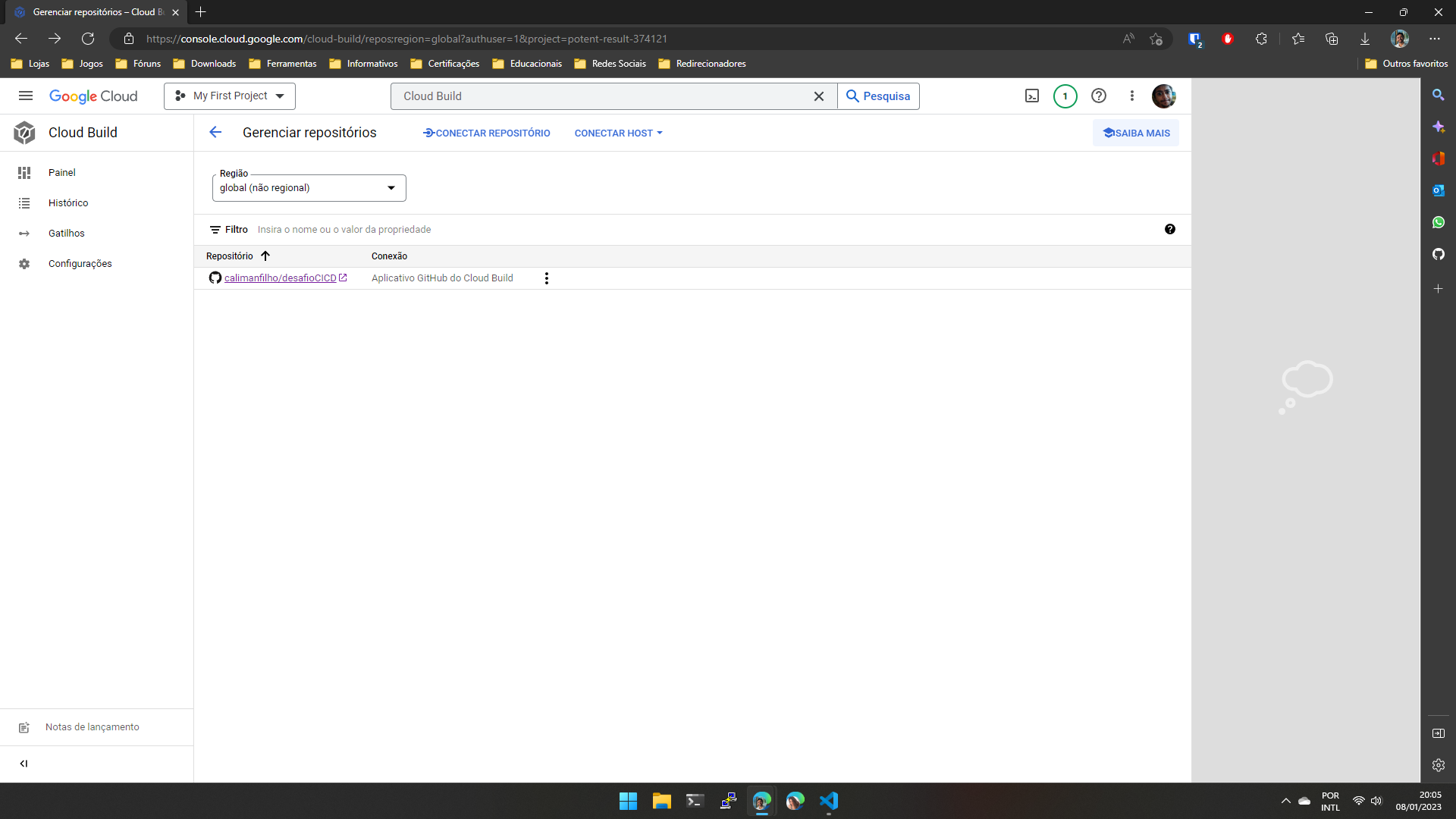
Task: Open the My First Project selector
Action: tap(230, 96)
